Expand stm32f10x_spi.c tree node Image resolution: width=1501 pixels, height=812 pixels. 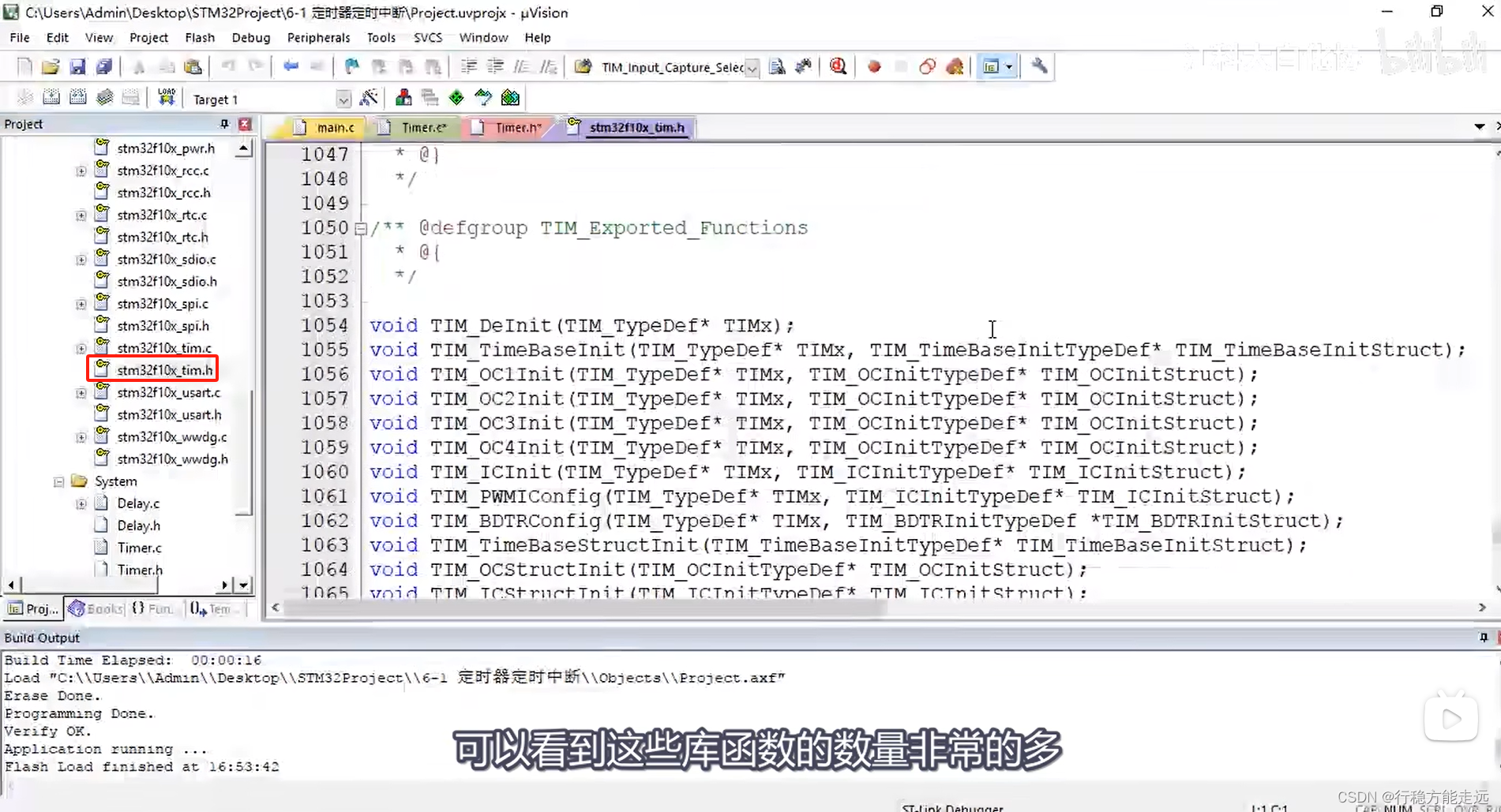81,304
